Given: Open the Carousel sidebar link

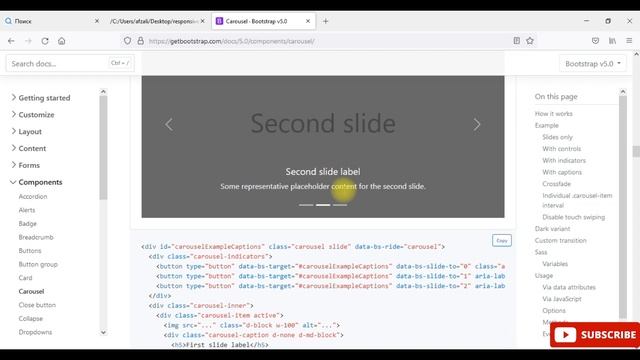Looking at the screenshot, I should (x=31, y=291).
